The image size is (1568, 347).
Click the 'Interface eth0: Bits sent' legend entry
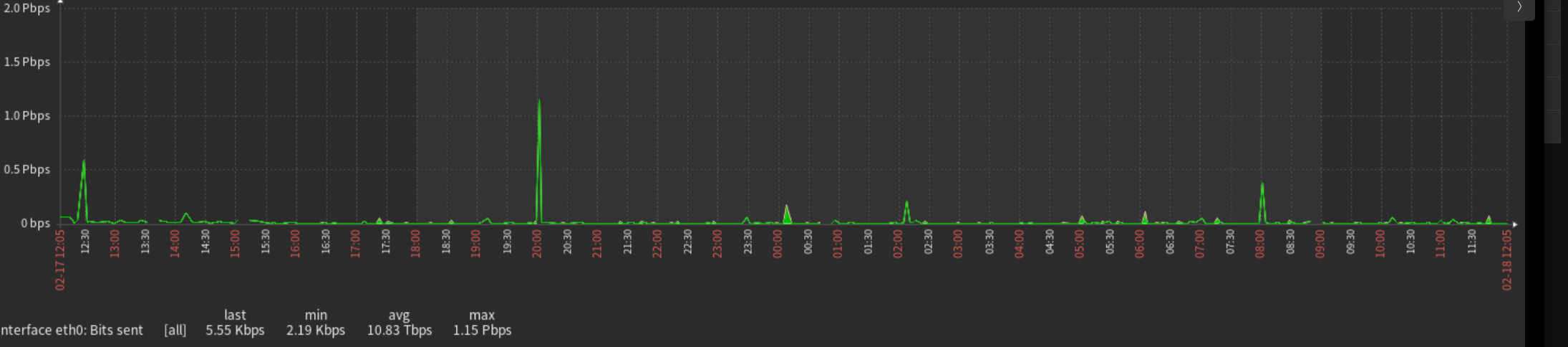pos(72,330)
